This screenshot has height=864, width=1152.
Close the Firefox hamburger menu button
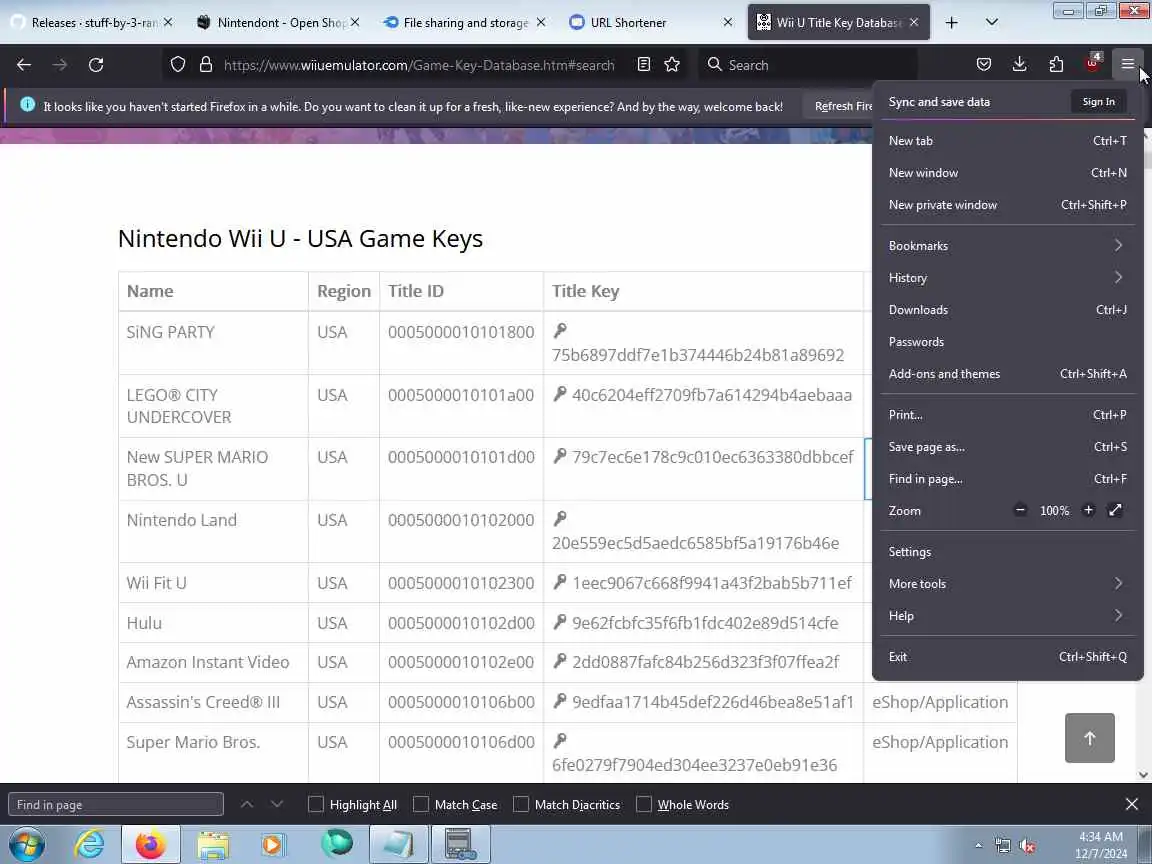(x=1127, y=65)
